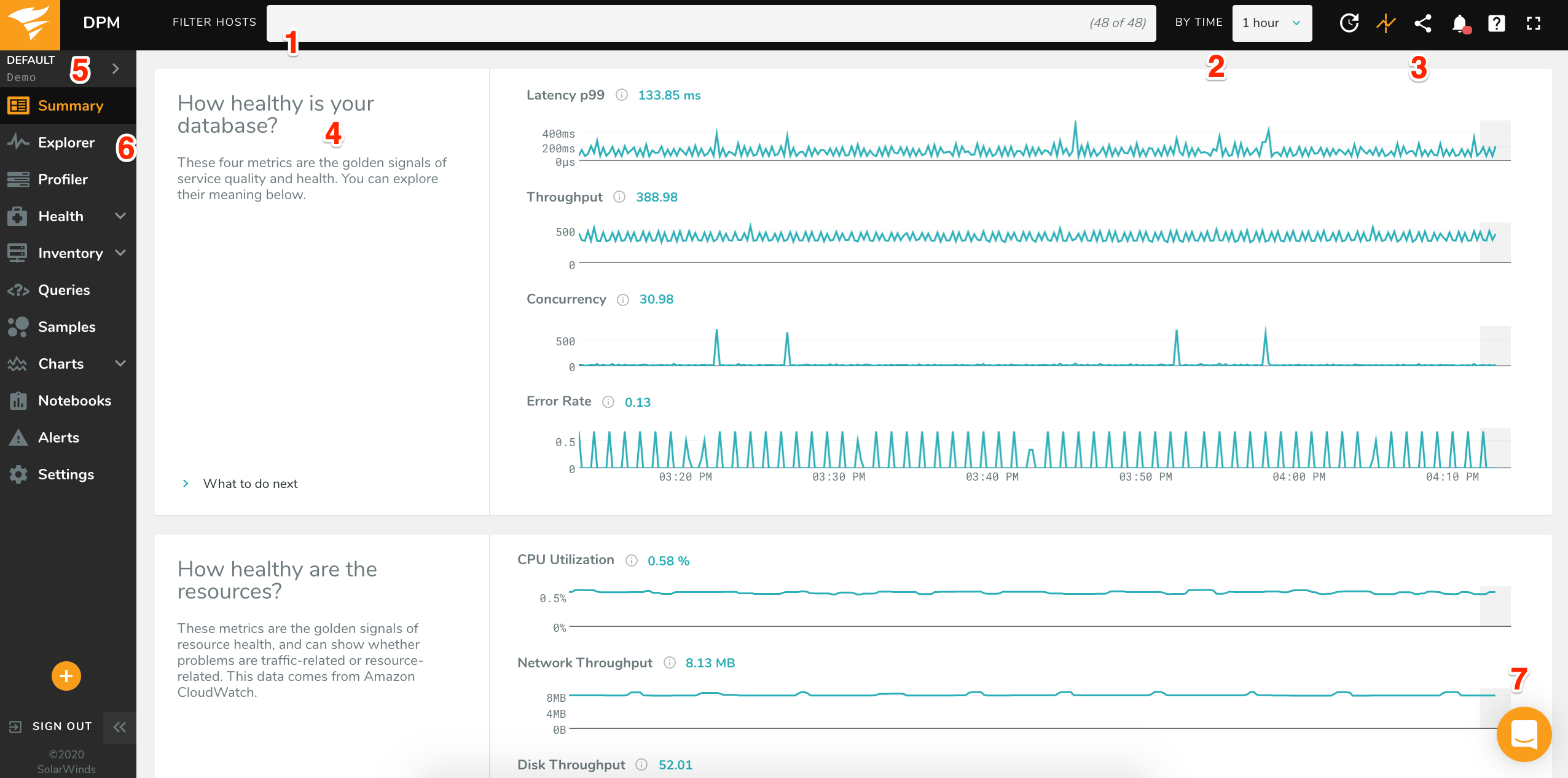Click the share icon
The image size is (1568, 778).
click(1423, 23)
